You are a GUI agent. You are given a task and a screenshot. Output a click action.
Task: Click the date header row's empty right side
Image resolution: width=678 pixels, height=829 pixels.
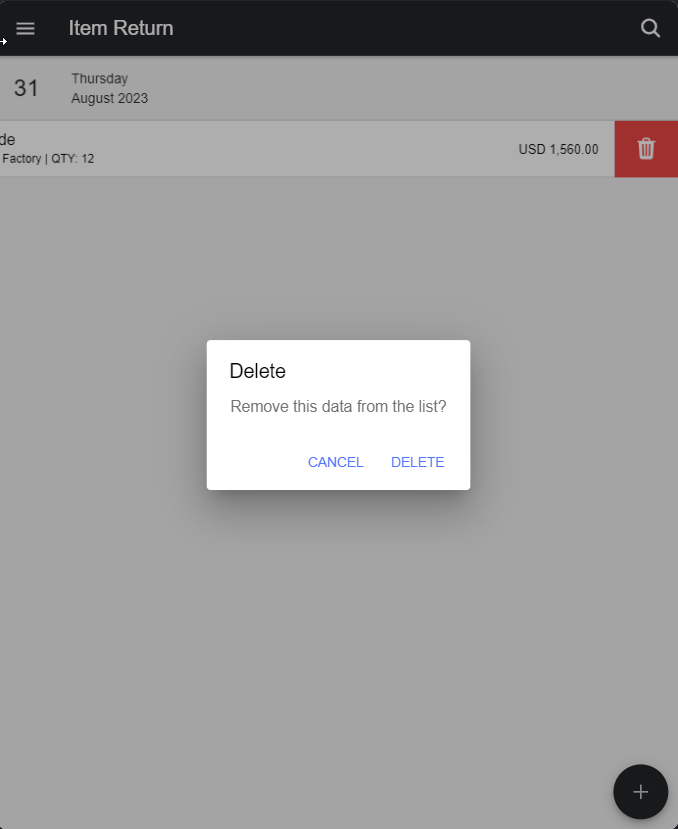(x=450, y=88)
